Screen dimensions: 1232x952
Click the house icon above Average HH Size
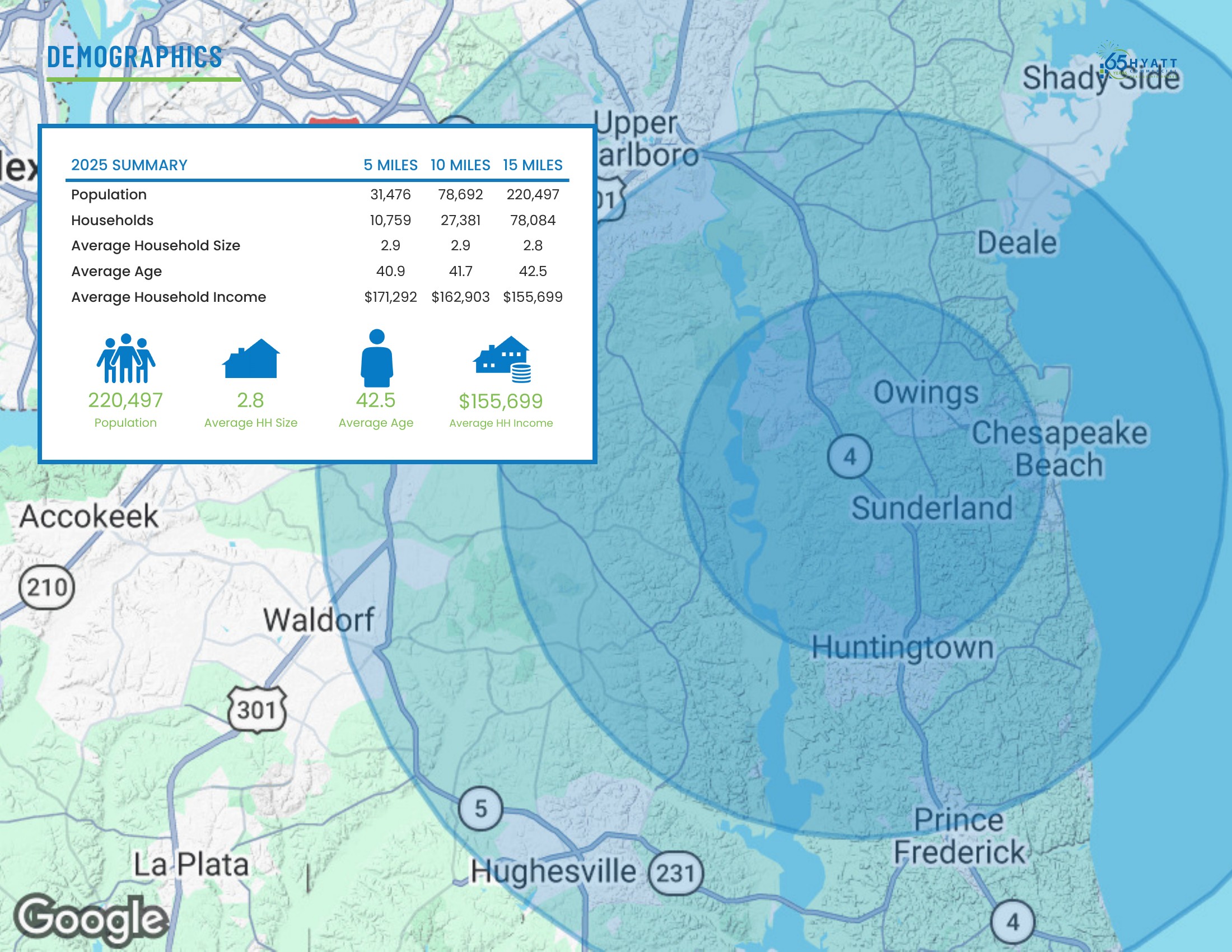[251, 358]
